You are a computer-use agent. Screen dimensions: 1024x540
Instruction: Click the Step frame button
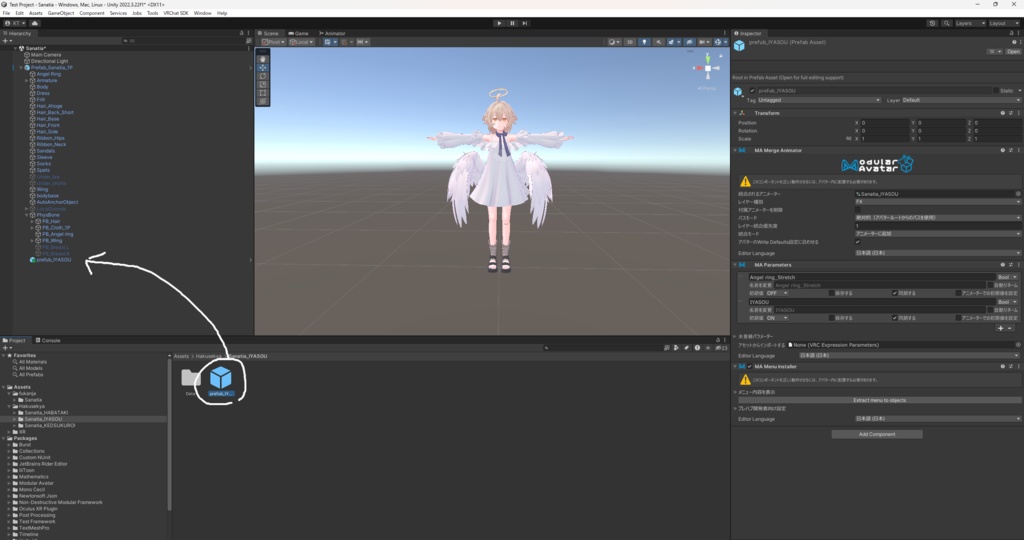(524, 23)
